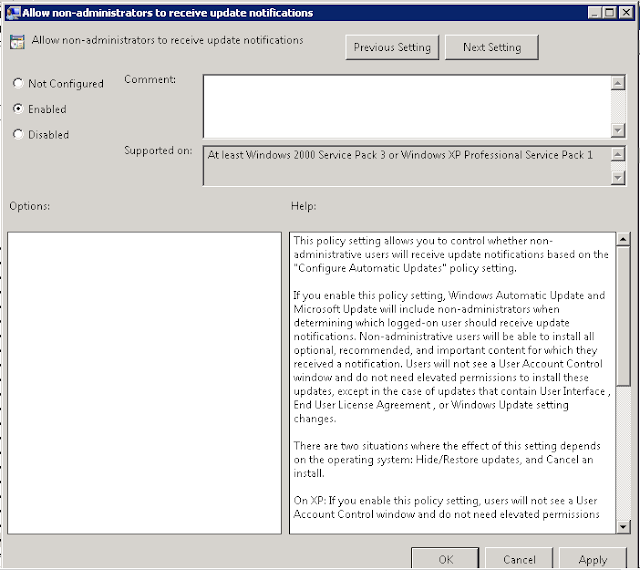Click Help text starting "This policy setting allows"
The width and height of the screenshot is (640, 570).
click(x=451, y=254)
